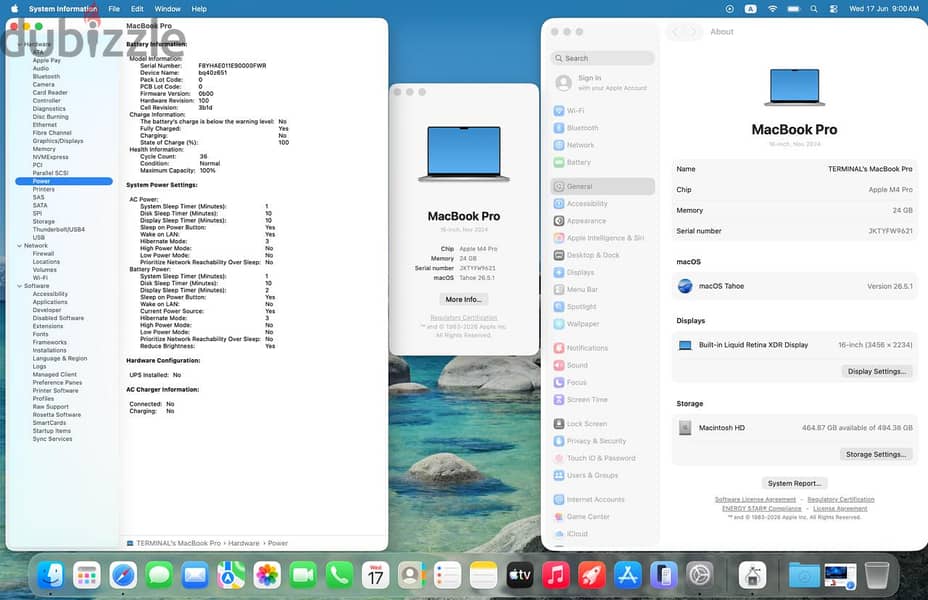
Task: Open the System Information app menu
Action: (63, 9)
